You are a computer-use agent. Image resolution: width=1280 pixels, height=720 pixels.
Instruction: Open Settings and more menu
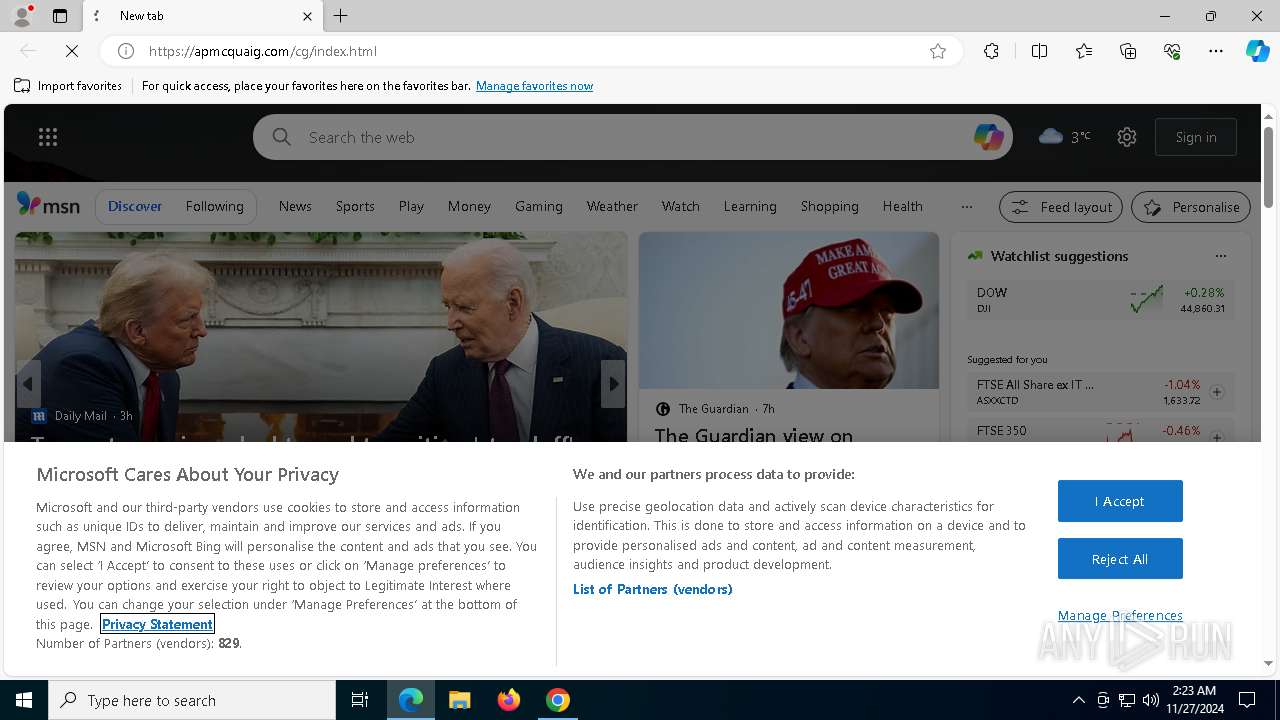(1216, 51)
